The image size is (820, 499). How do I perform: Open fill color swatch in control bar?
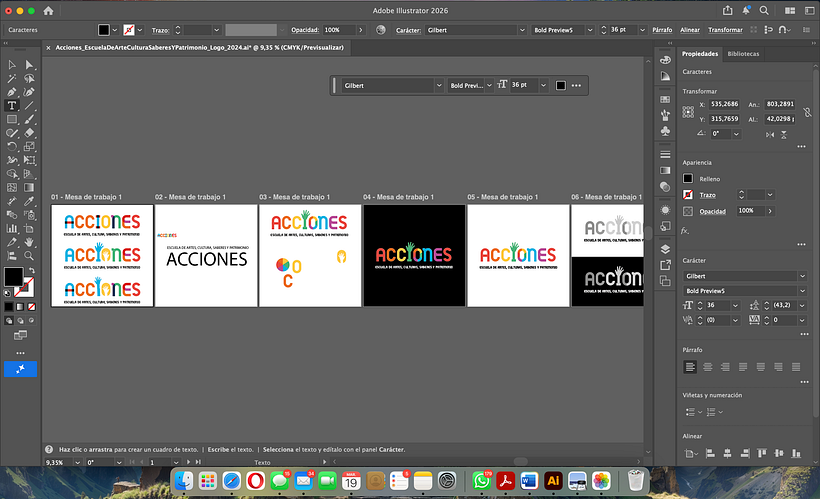(104, 30)
